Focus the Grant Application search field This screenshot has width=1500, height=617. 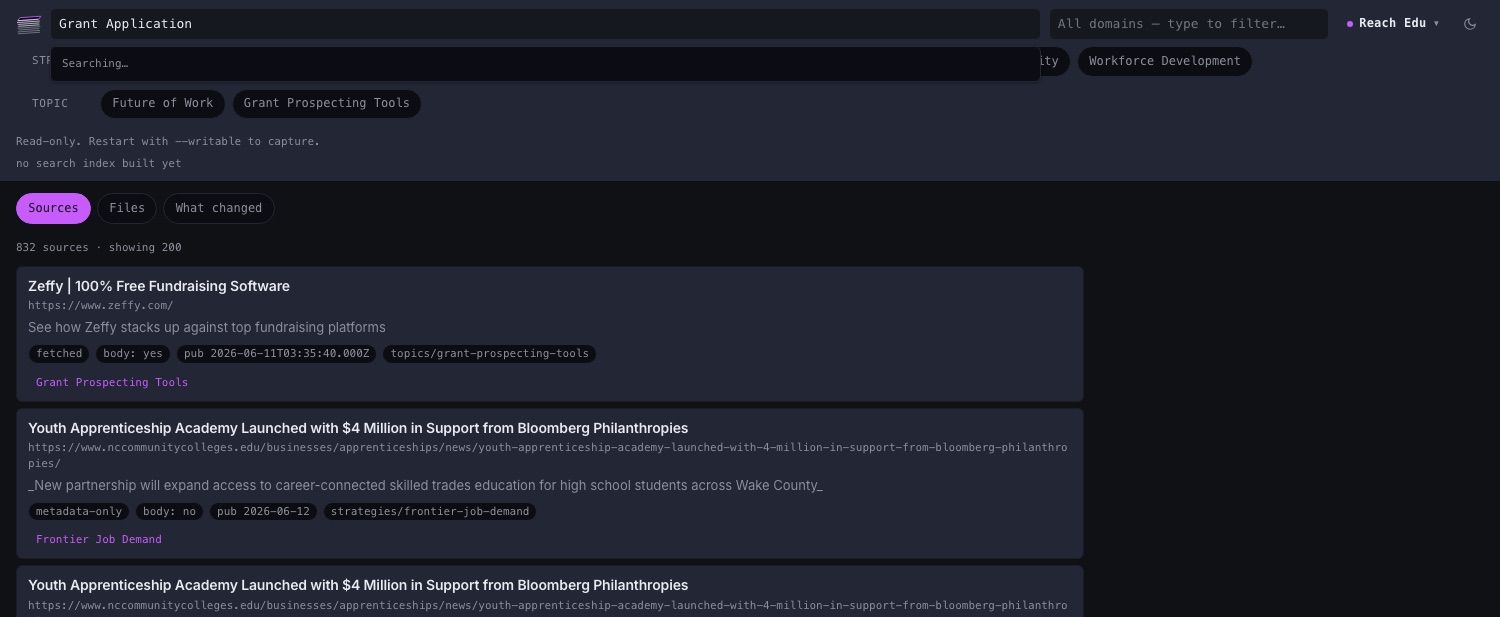click(545, 24)
